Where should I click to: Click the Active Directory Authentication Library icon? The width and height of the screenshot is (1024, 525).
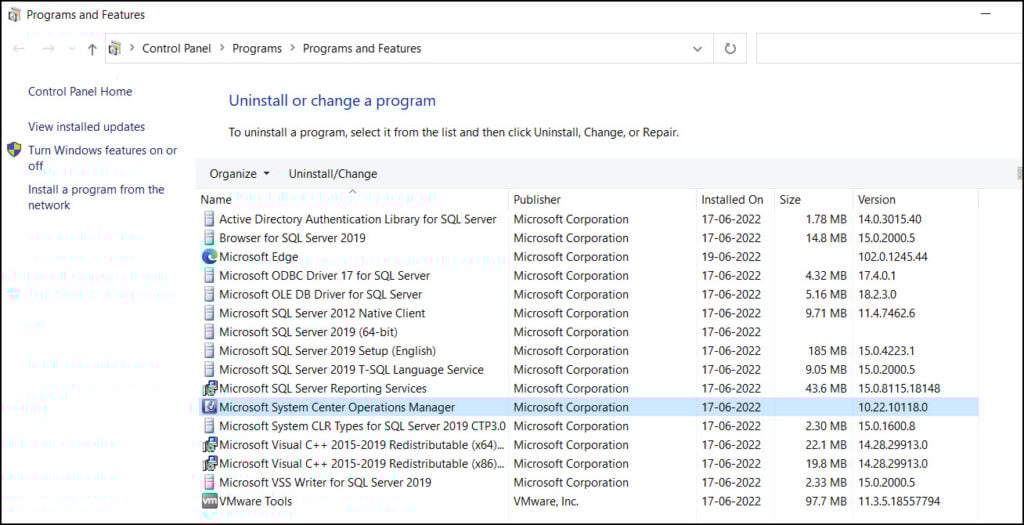coord(209,219)
